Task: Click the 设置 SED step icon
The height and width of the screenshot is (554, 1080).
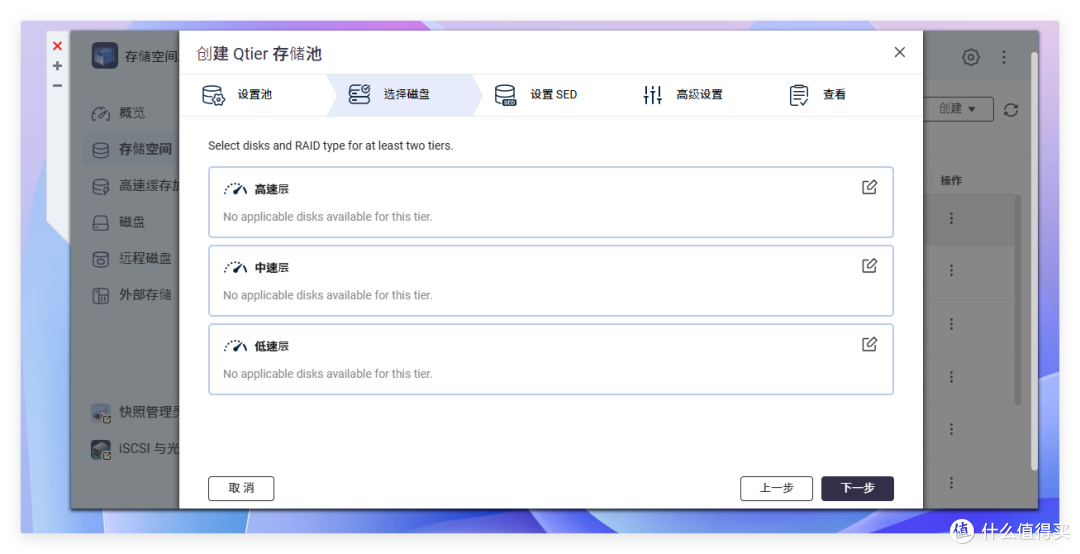Action: (x=506, y=95)
